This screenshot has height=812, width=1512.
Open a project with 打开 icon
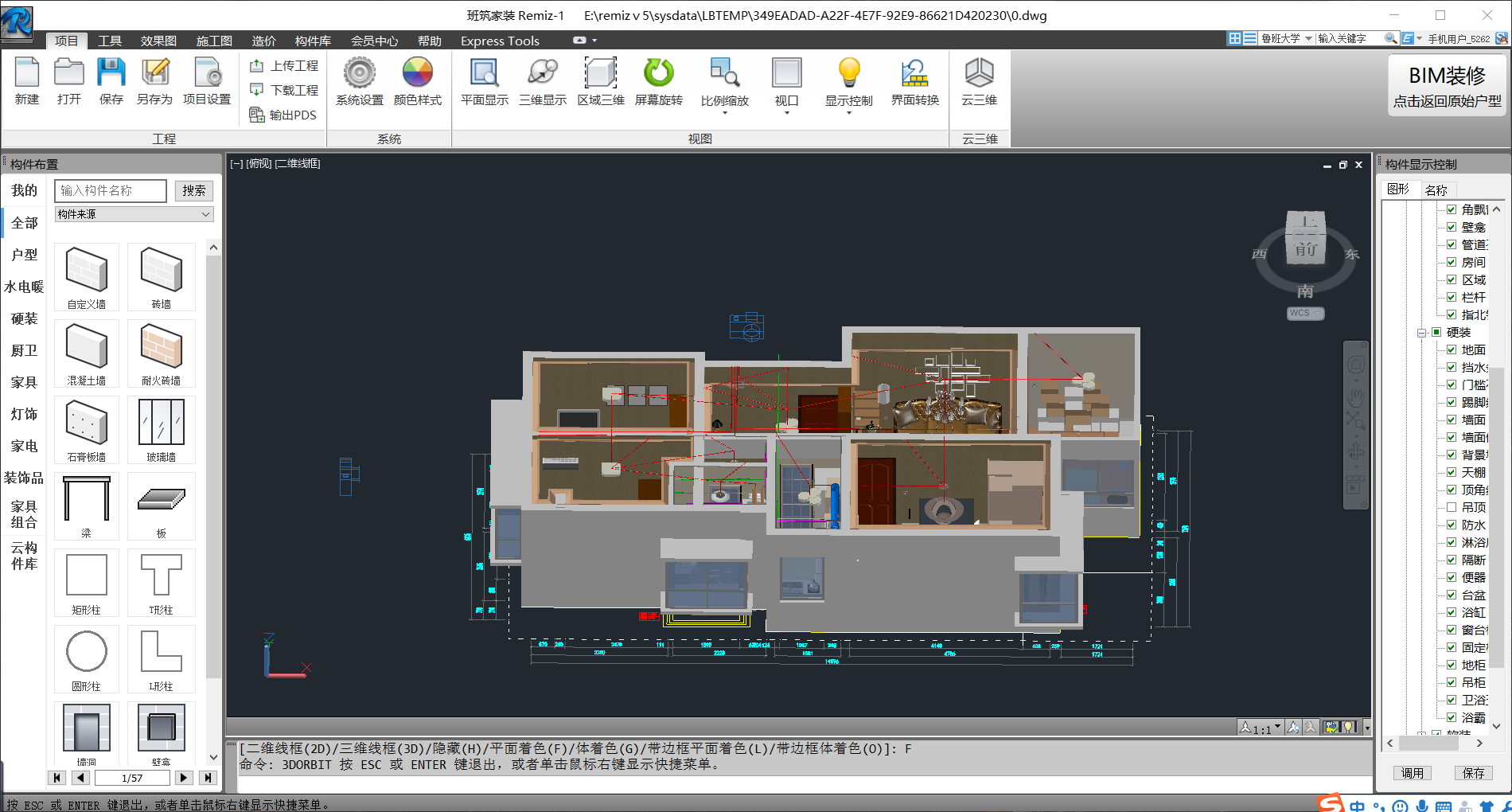[x=69, y=81]
